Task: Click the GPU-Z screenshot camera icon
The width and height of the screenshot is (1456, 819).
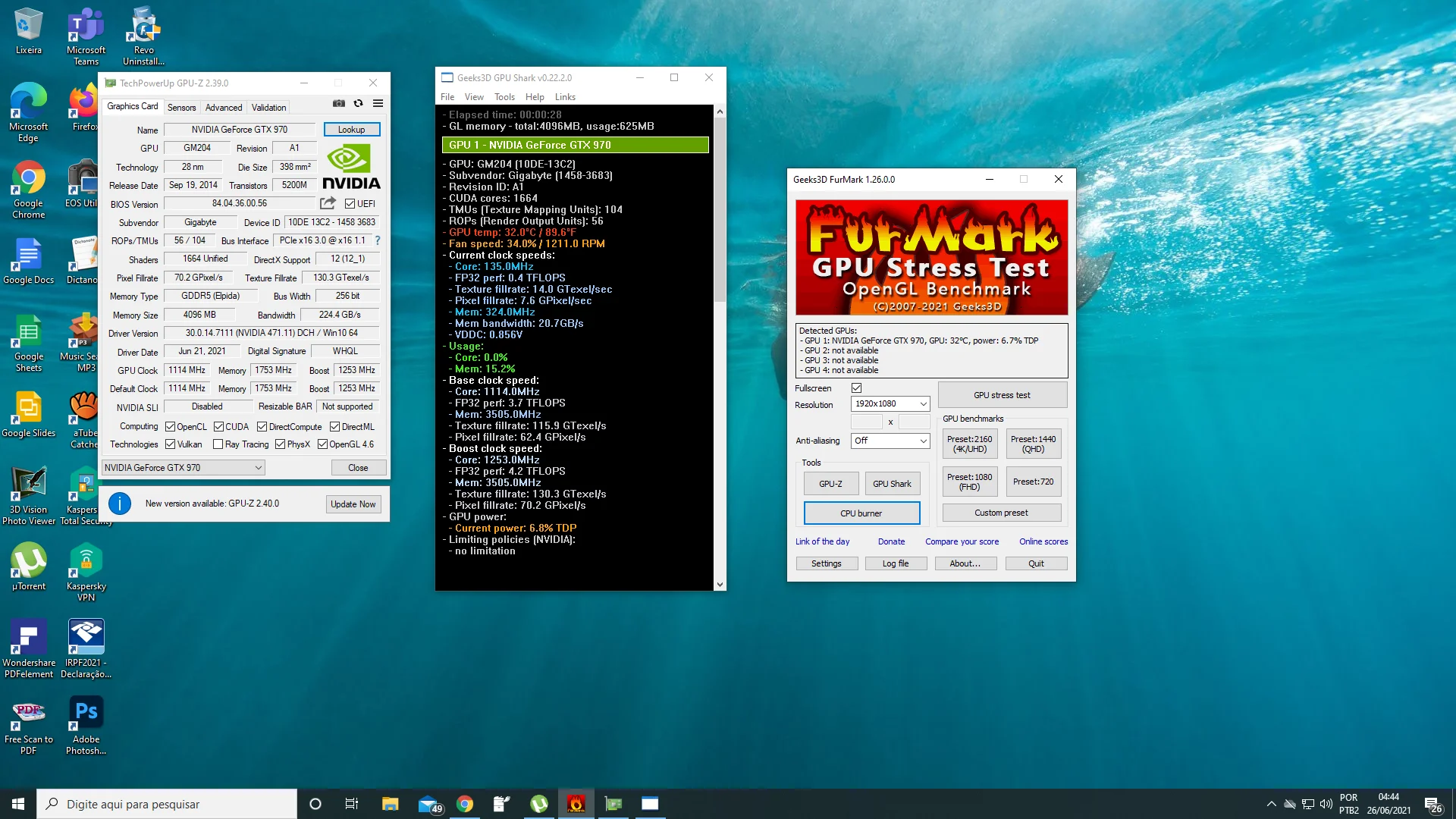Action: point(339,104)
